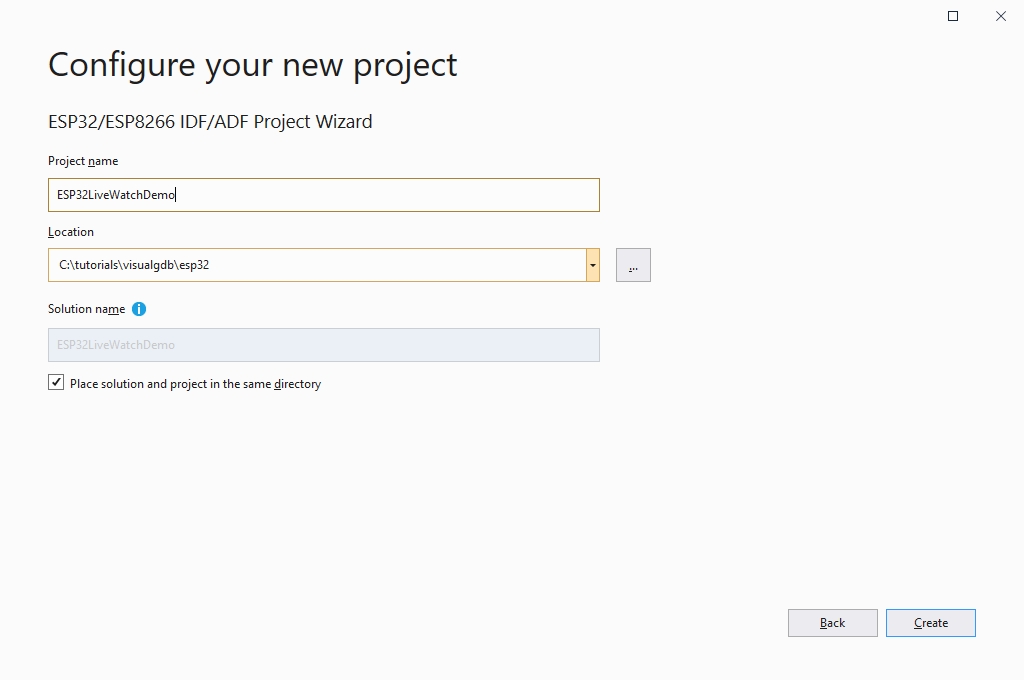Click the Project name label
This screenshot has height=680, width=1024.
pos(83,161)
